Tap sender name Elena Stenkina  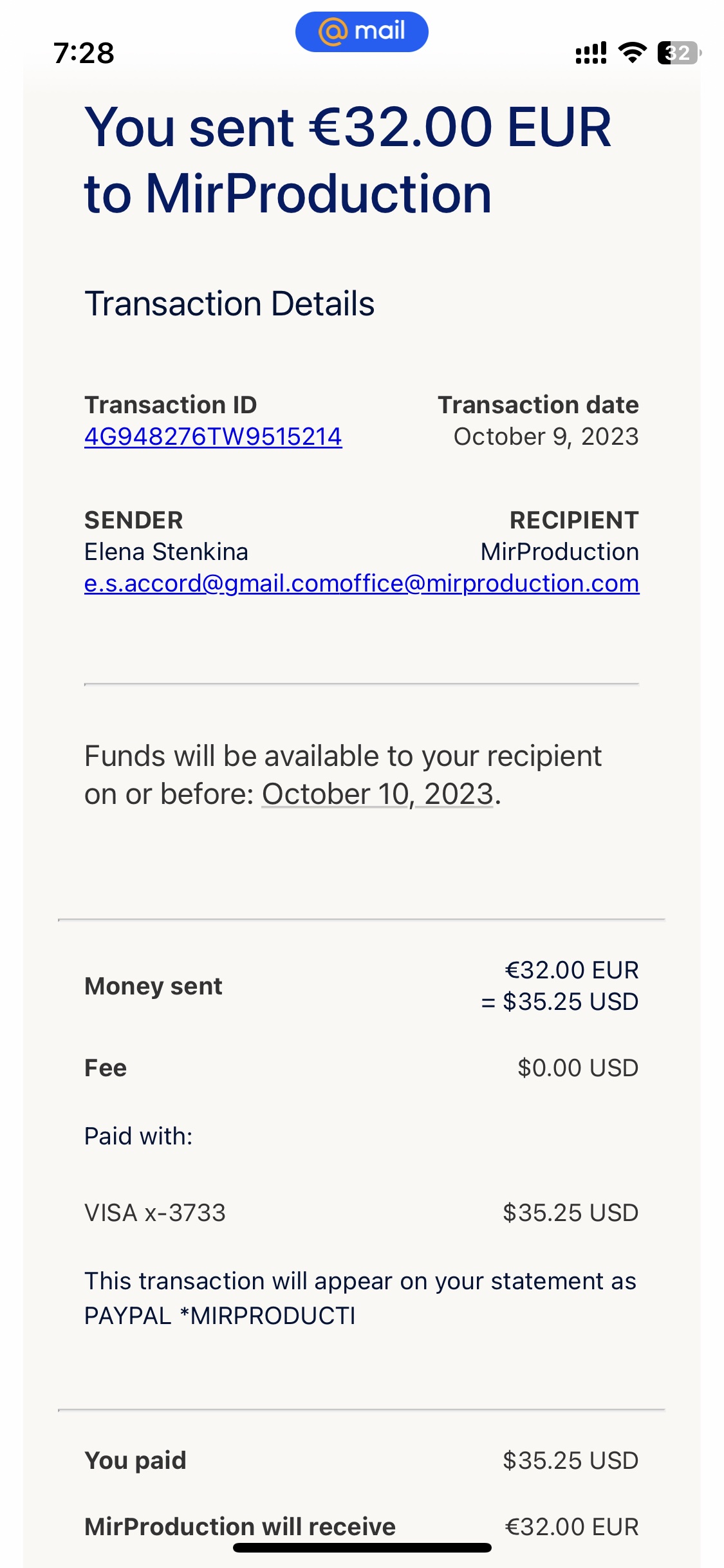click(166, 552)
